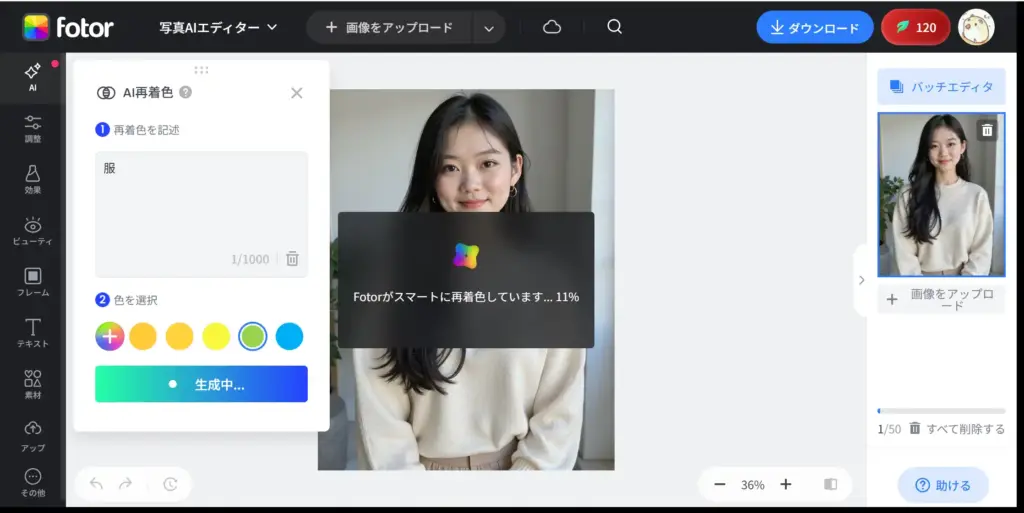Open the 素材 elements sidebar tool
This screenshot has width=1024, height=513.
[x=32, y=384]
